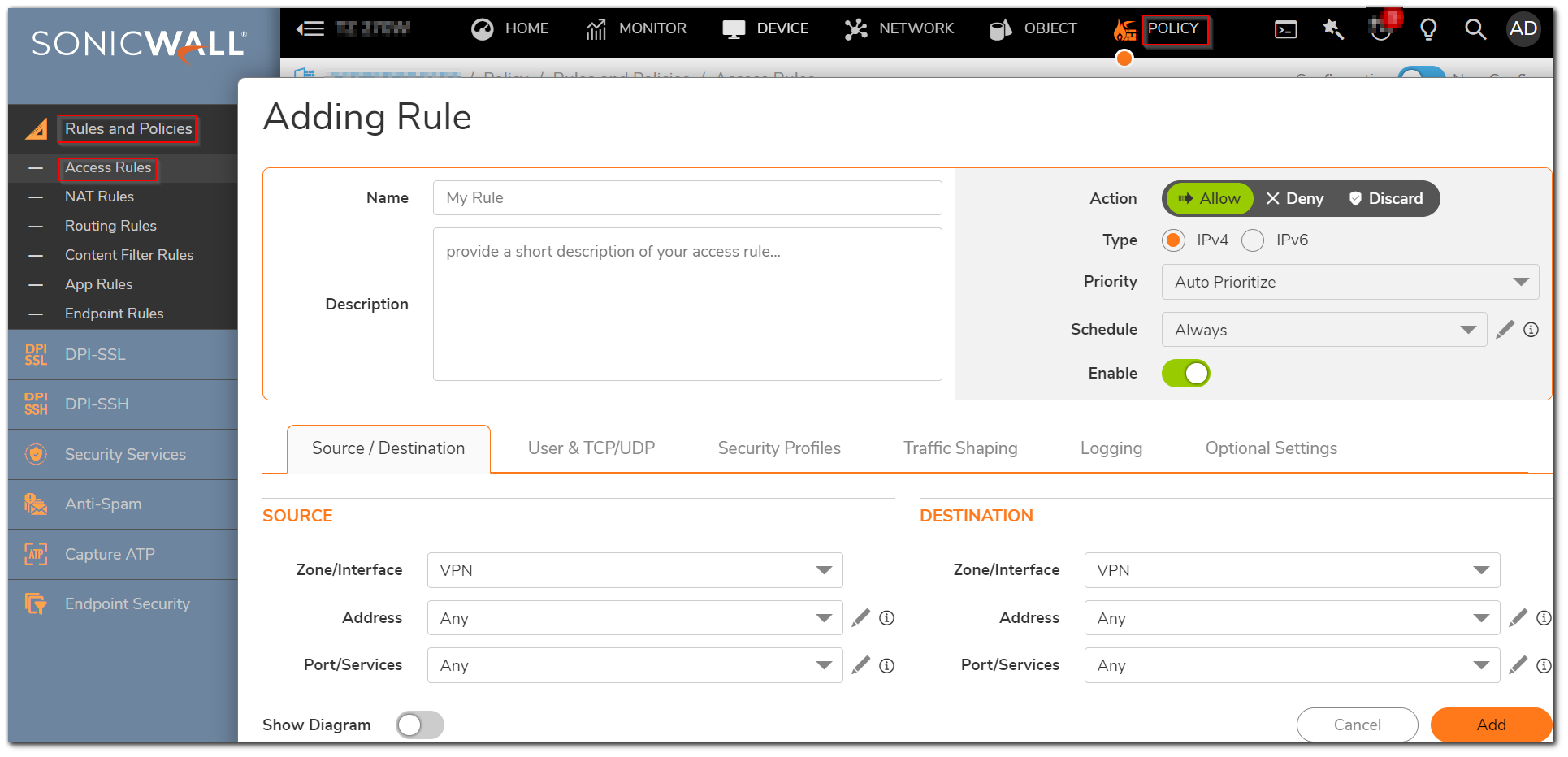Open the notifications icon with red badge
This screenshot has height=757, width=1568.
[1383, 26]
